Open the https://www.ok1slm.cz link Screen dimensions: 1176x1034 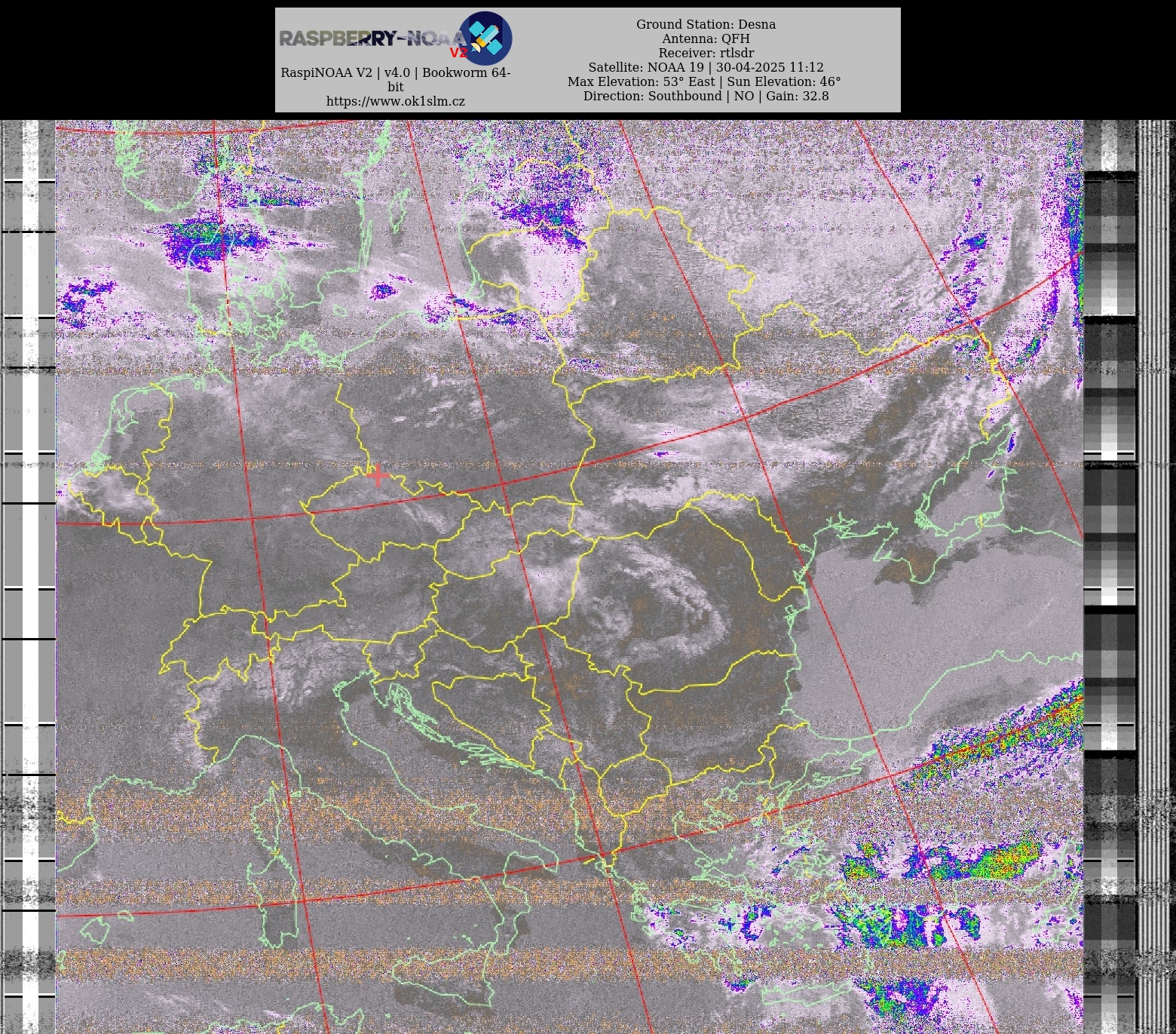tap(396, 101)
